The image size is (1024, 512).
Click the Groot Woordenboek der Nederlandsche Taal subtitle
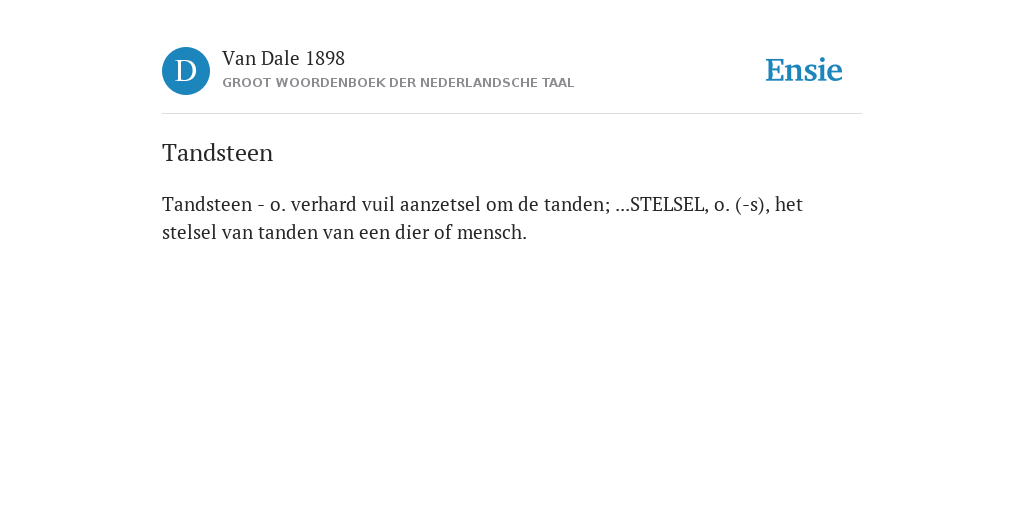pyautogui.click(x=398, y=83)
